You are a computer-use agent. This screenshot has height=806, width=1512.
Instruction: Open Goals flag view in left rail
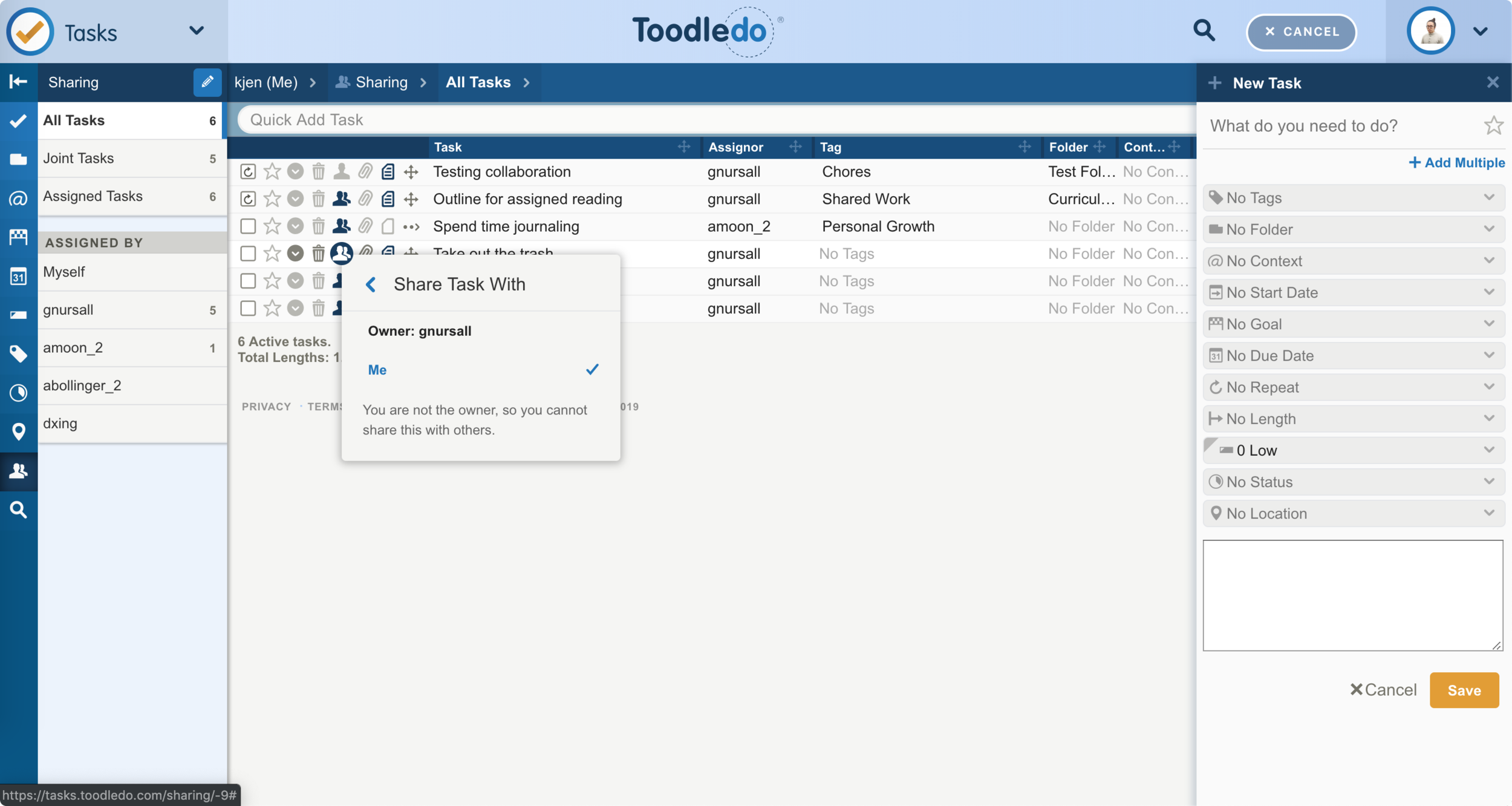18,237
